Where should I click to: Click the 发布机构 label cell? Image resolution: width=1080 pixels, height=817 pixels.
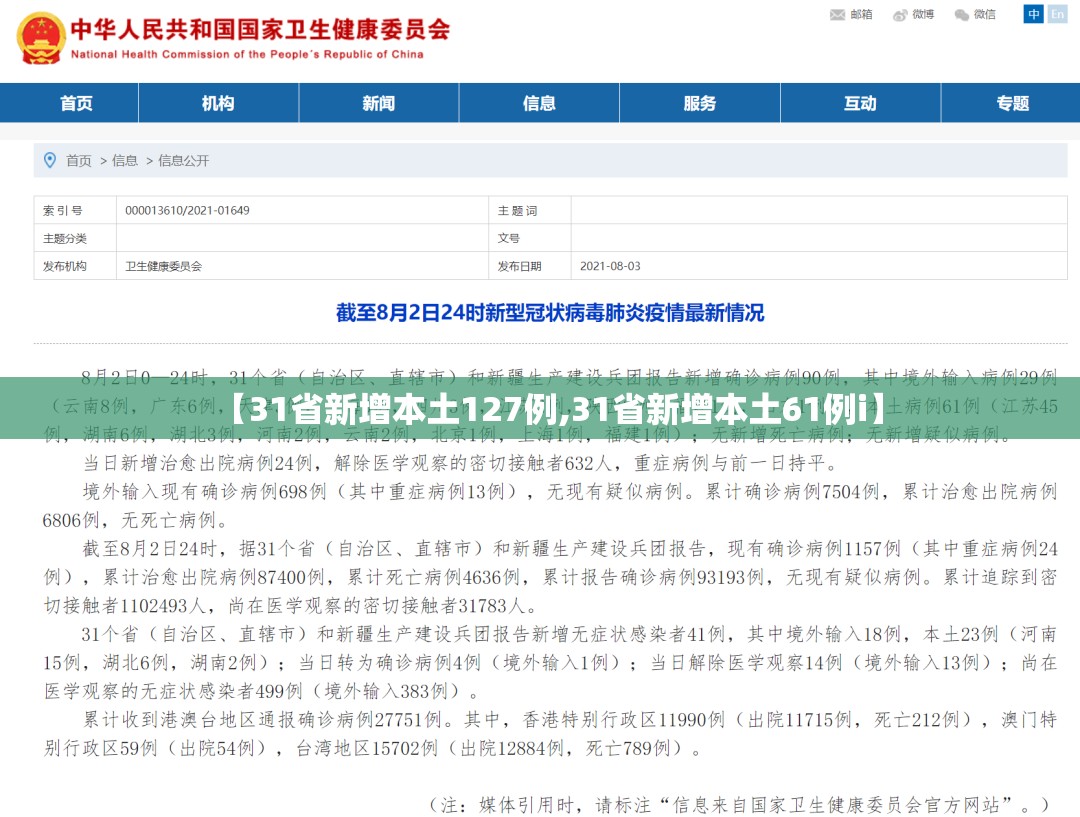click(x=75, y=266)
